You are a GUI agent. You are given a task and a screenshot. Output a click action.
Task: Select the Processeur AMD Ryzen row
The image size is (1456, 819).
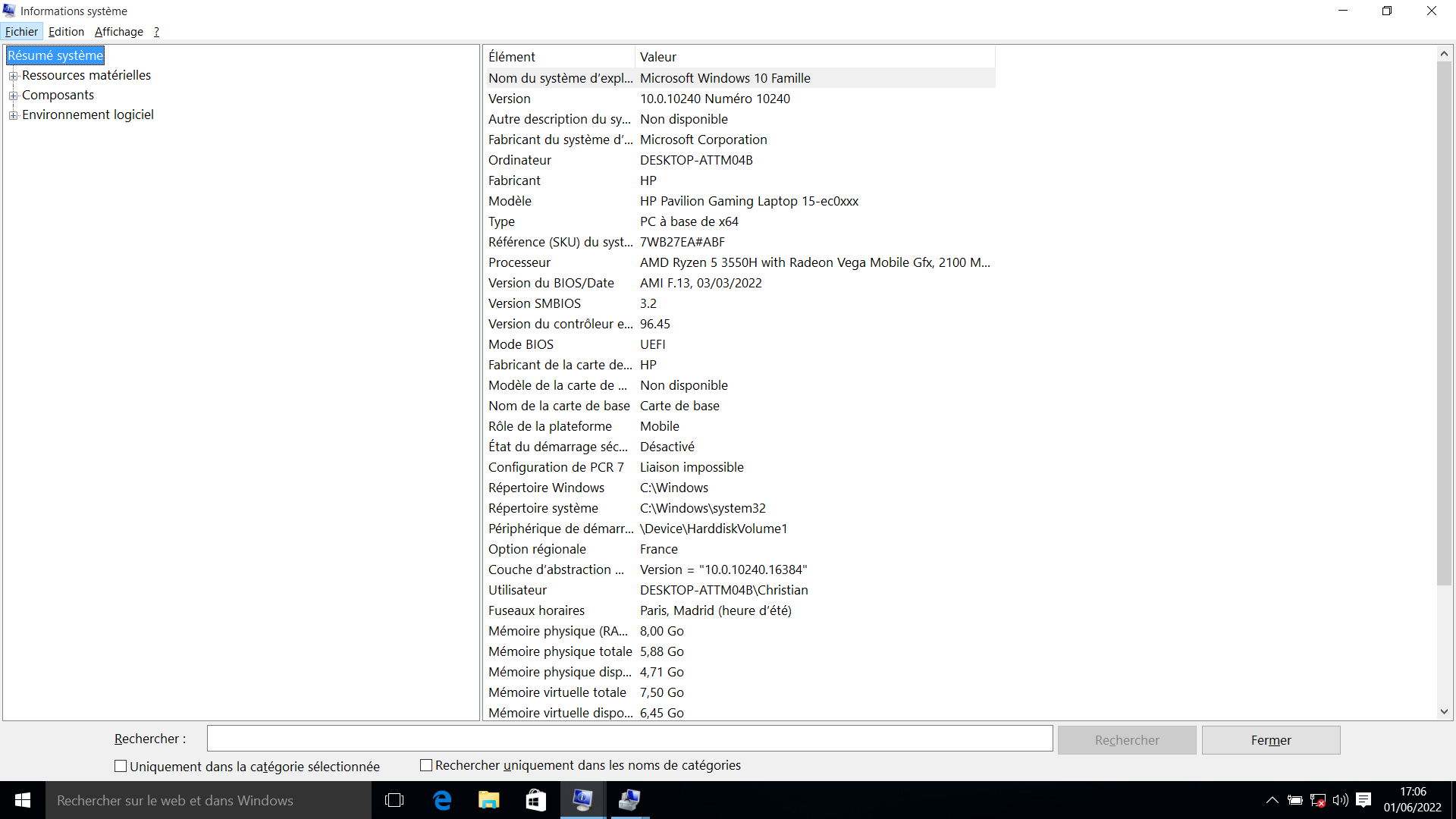(740, 262)
